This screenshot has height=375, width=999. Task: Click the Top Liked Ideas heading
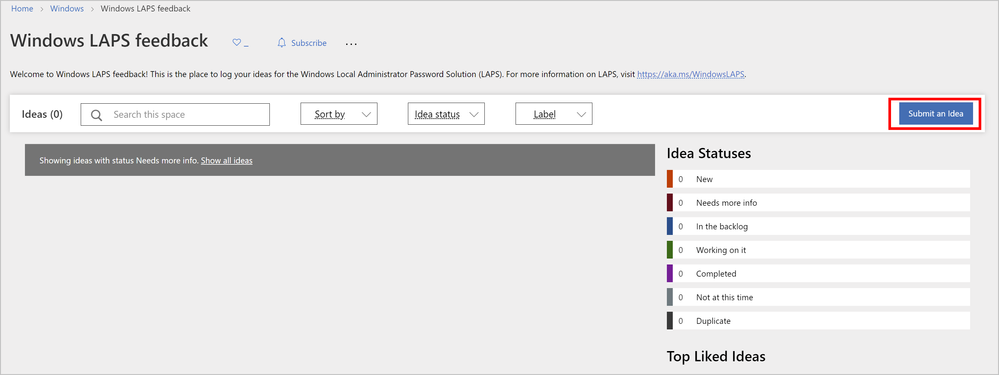716,356
